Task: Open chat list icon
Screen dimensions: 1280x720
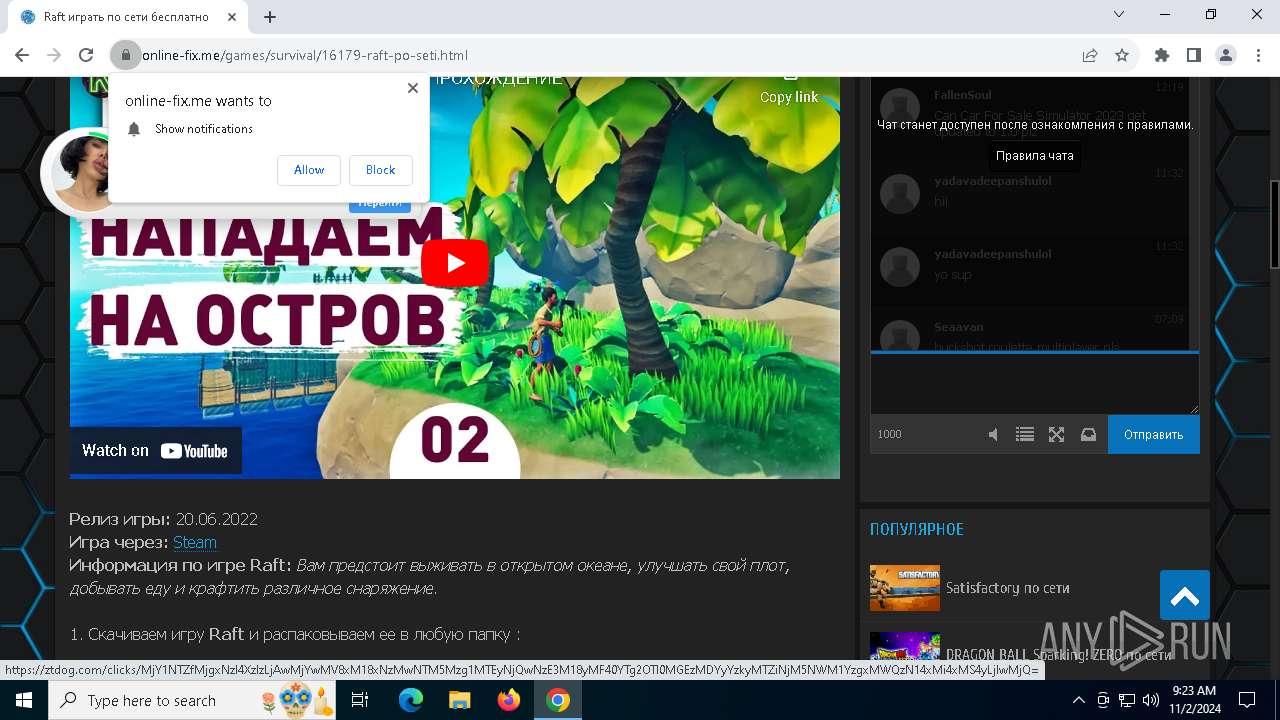Action: click(x=1025, y=435)
